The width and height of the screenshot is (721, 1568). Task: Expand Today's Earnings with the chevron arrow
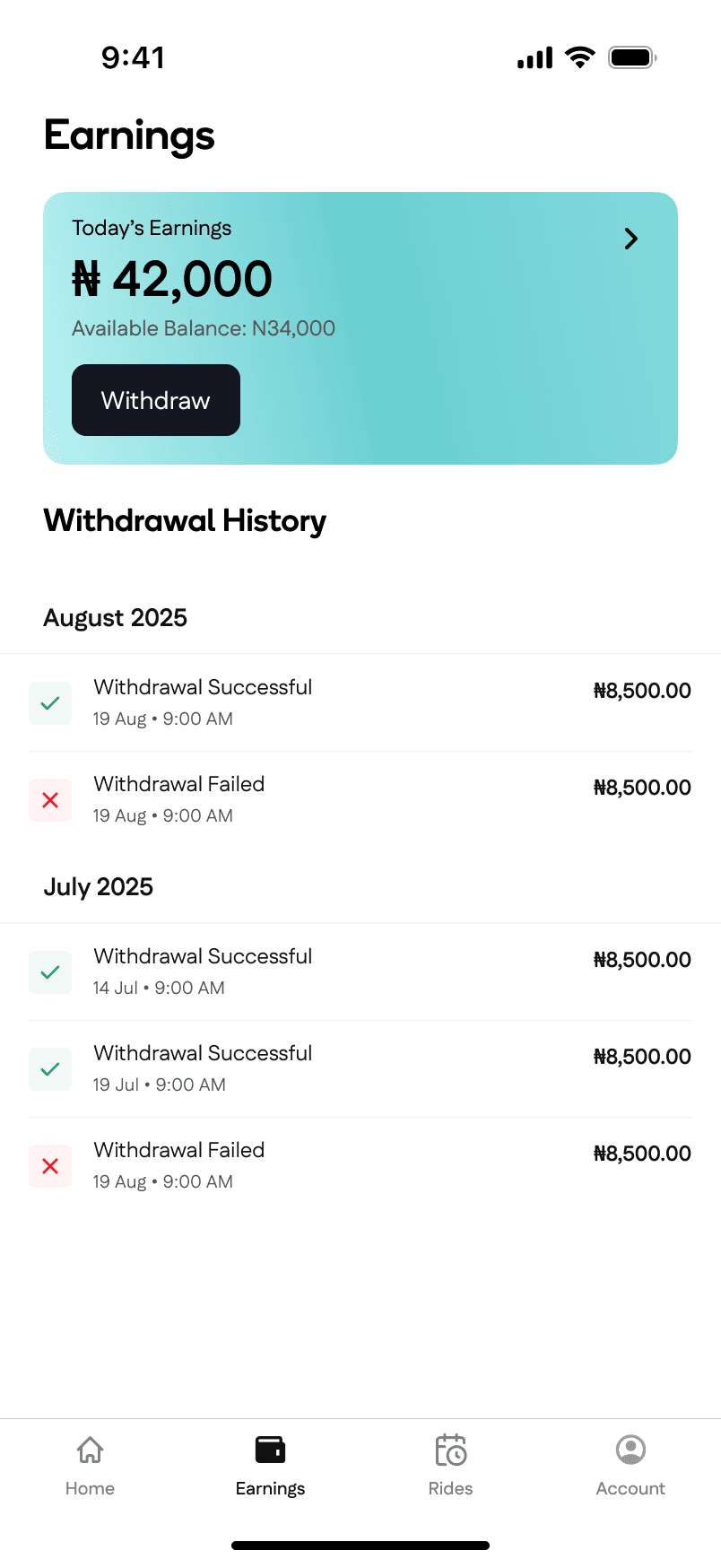point(631,239)
